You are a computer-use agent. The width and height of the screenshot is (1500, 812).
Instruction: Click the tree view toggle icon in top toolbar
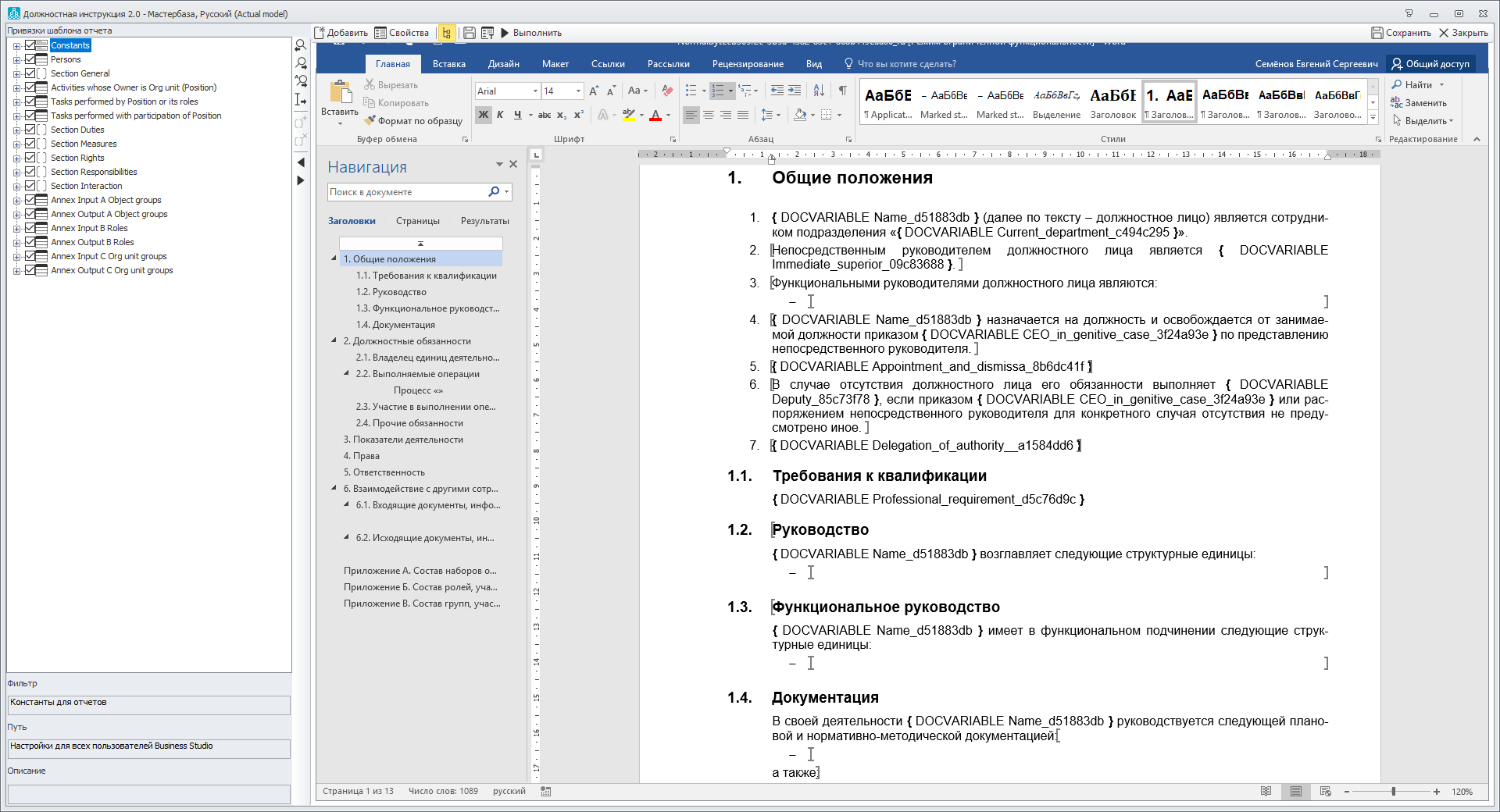click(446, 33)
